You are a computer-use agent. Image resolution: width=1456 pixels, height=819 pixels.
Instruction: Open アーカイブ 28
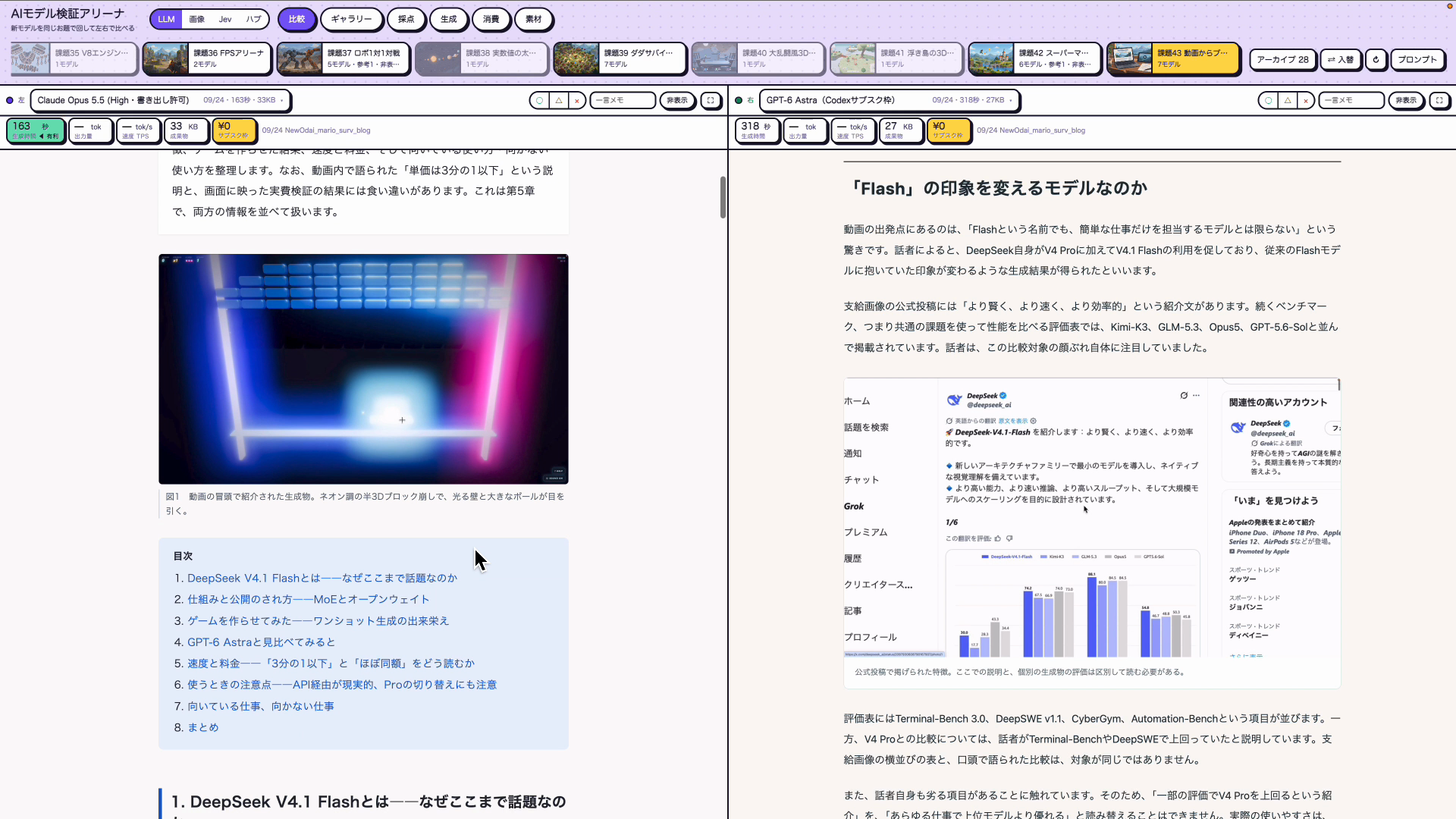click(1282, 59)
